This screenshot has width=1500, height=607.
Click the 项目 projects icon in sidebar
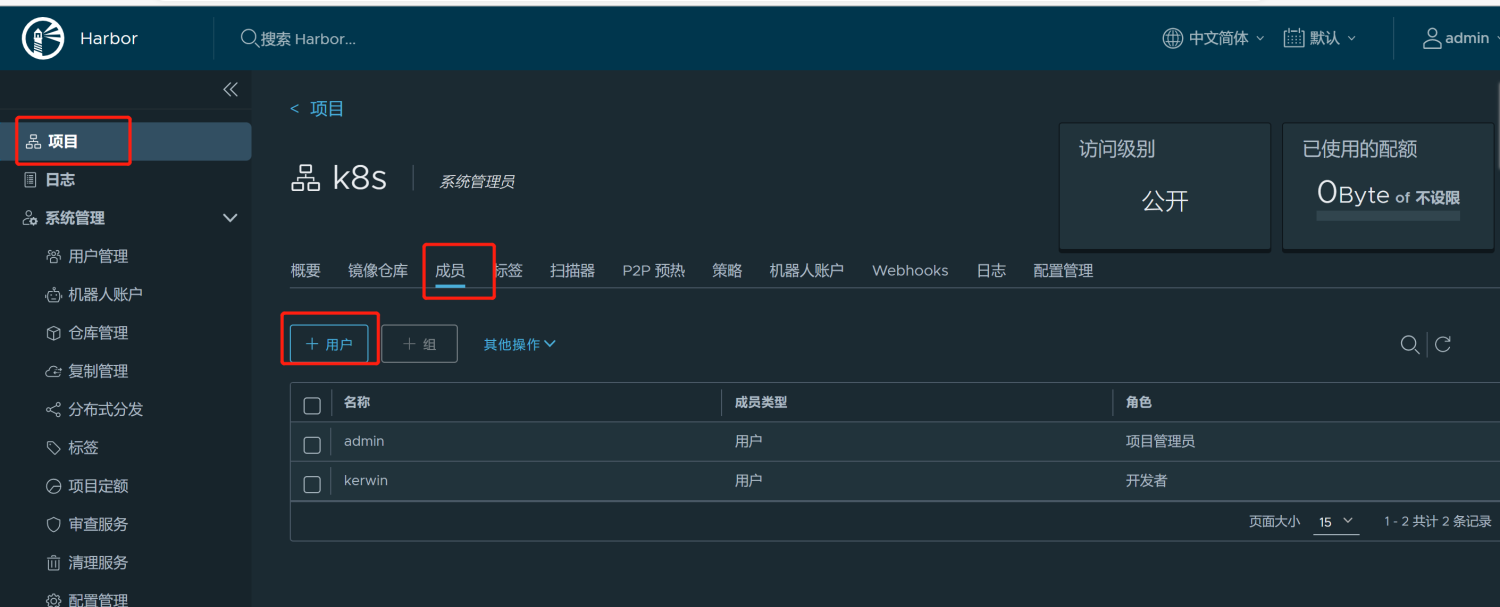[33, 142]
